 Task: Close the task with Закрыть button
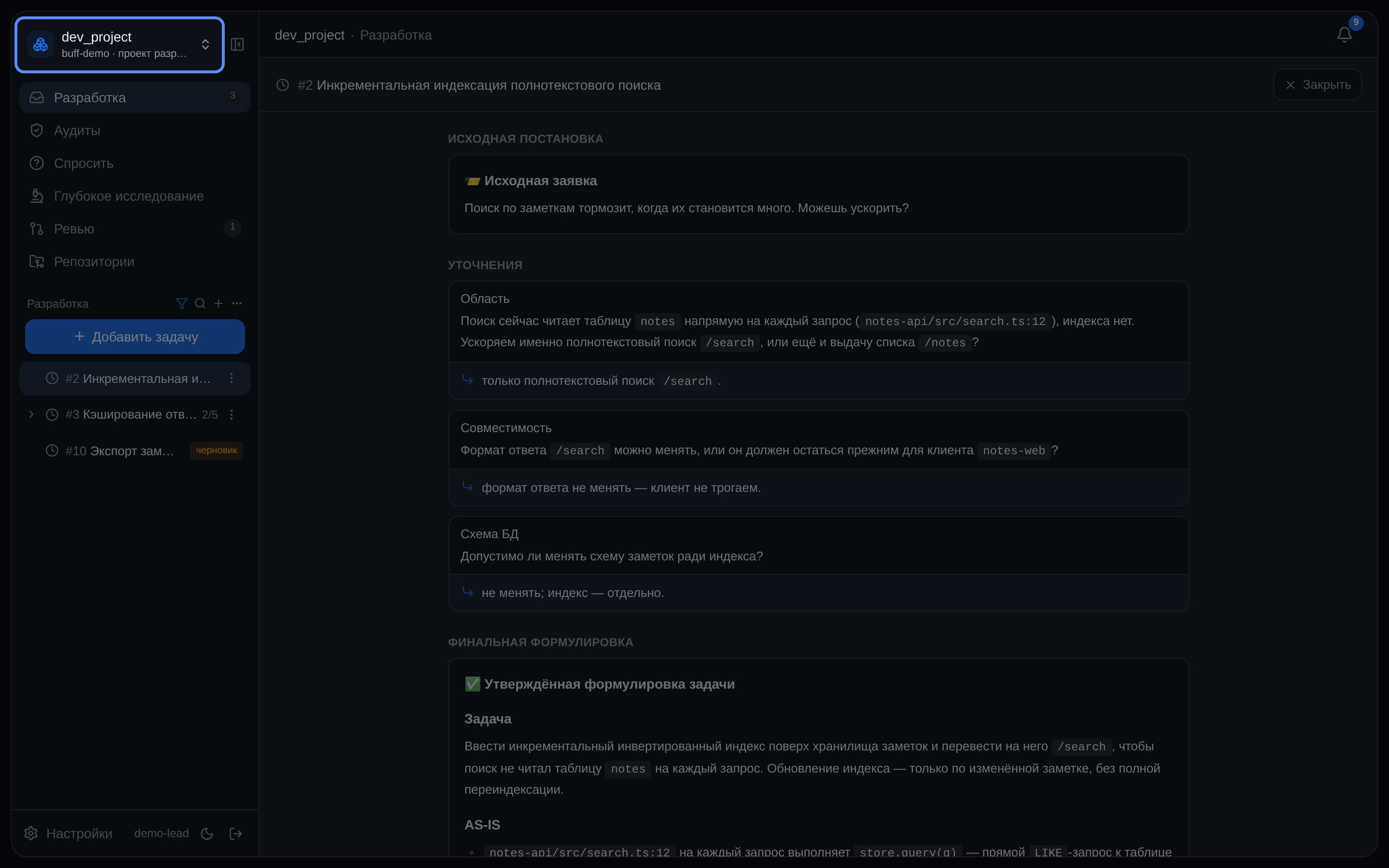coord(1317,84)
